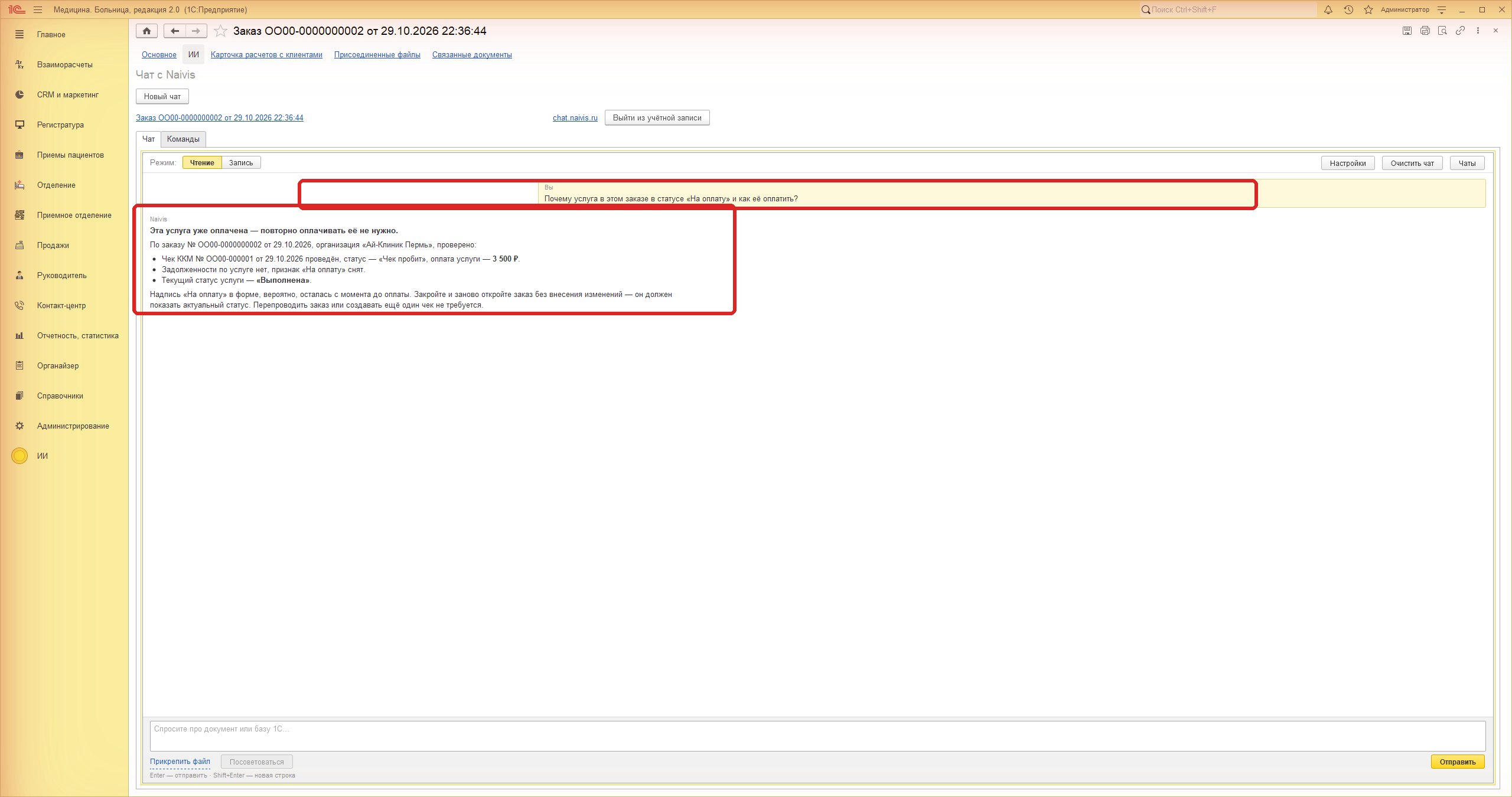The image size is (1512, 797).
Task: Expand service settings dropdown near Администратор
Action: point(1442,9)
